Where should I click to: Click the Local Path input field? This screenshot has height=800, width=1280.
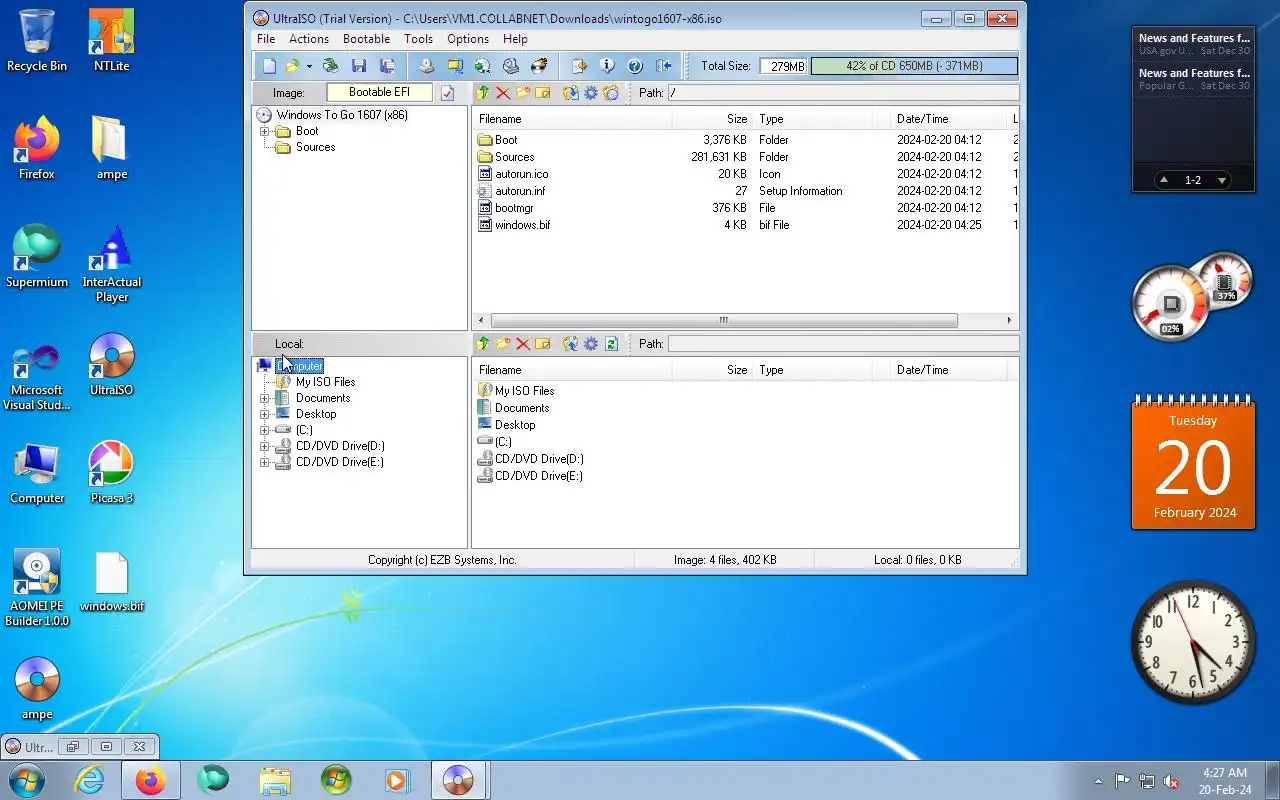pyautogui.click(x=842, y=344)
